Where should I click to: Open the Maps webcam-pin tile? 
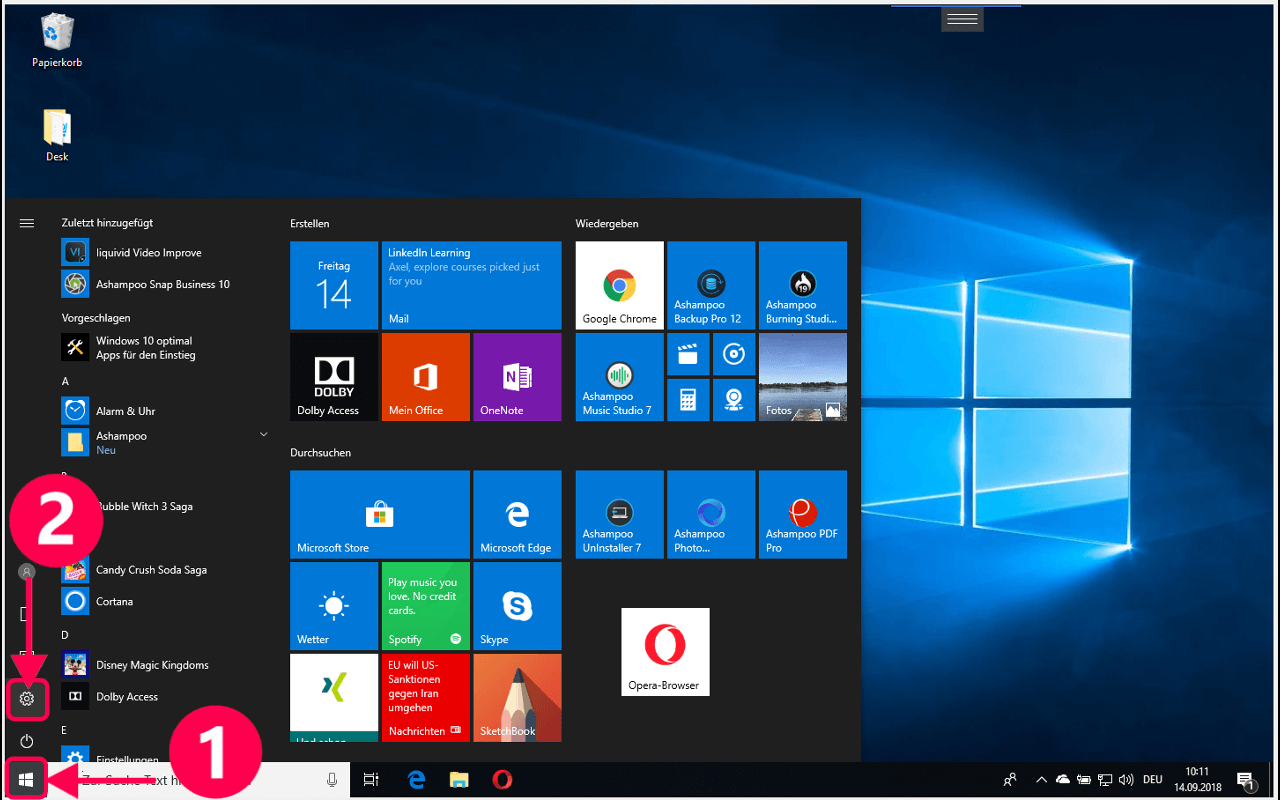[734, 400]
